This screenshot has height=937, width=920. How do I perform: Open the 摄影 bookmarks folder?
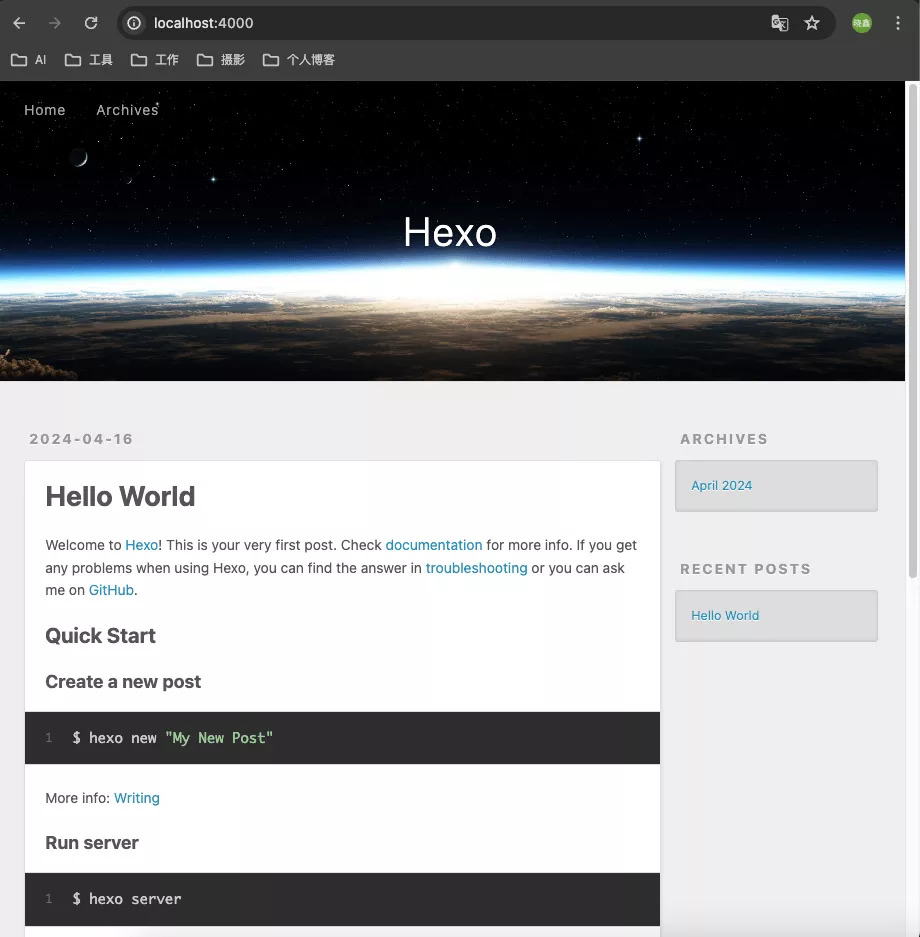tap(221, 60)
